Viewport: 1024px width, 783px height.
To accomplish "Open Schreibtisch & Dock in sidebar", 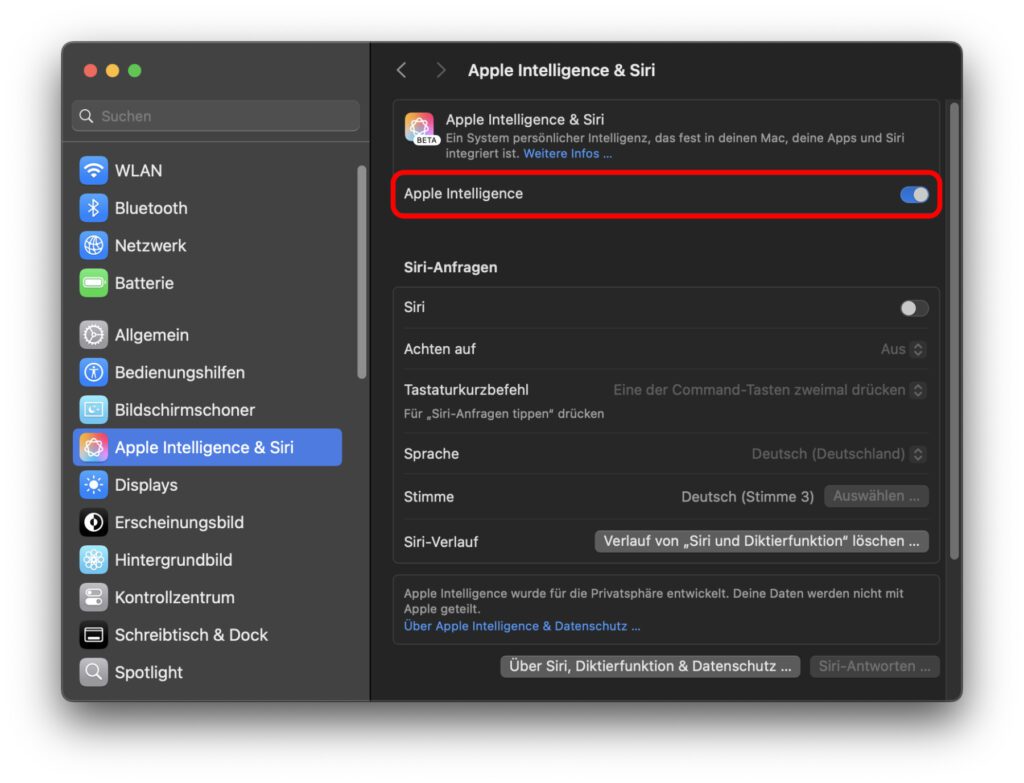I will point(191,635).
